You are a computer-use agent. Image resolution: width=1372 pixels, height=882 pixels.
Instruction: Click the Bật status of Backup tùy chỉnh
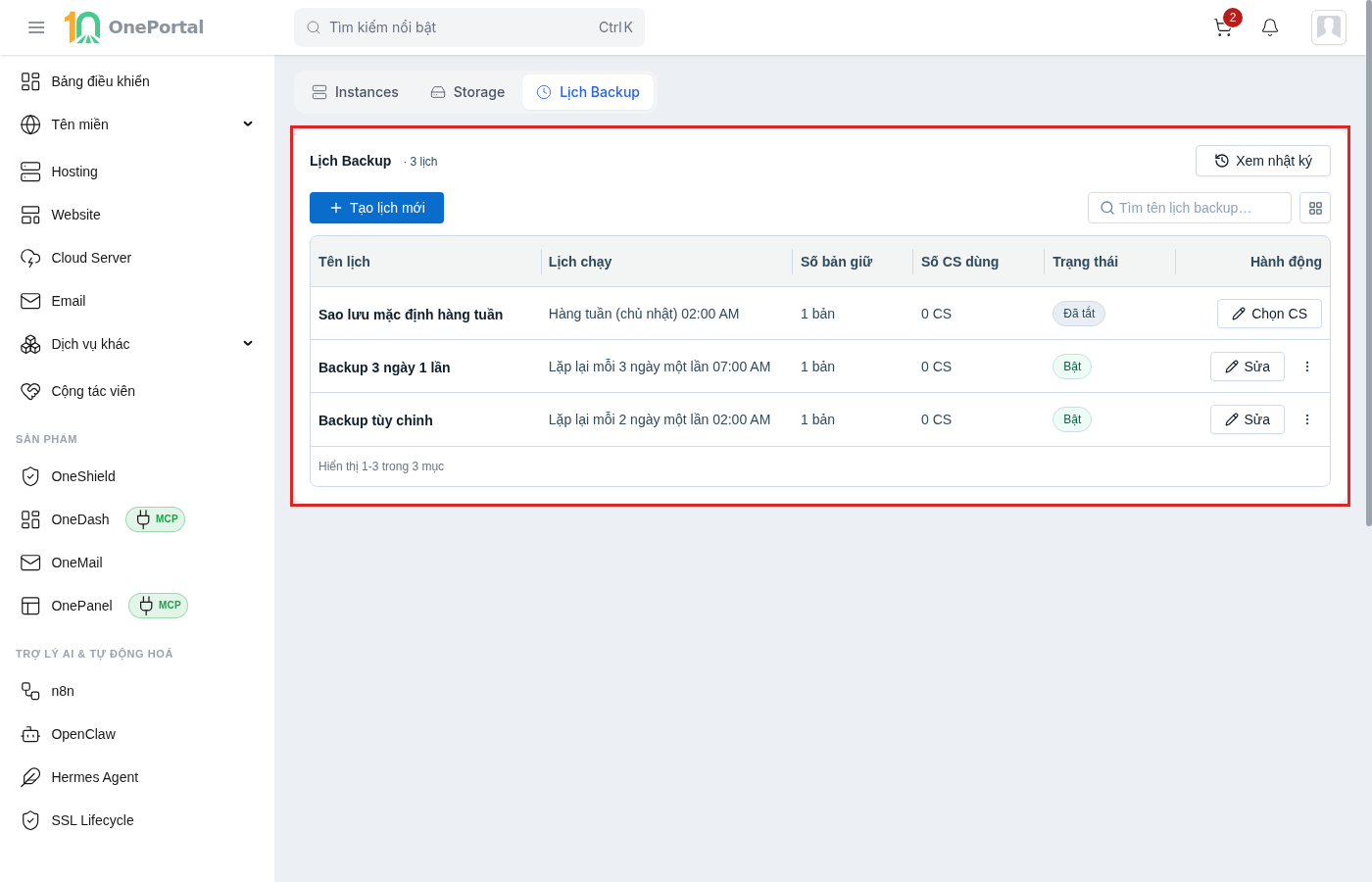pyautogui.click(x=1072, y=419)
